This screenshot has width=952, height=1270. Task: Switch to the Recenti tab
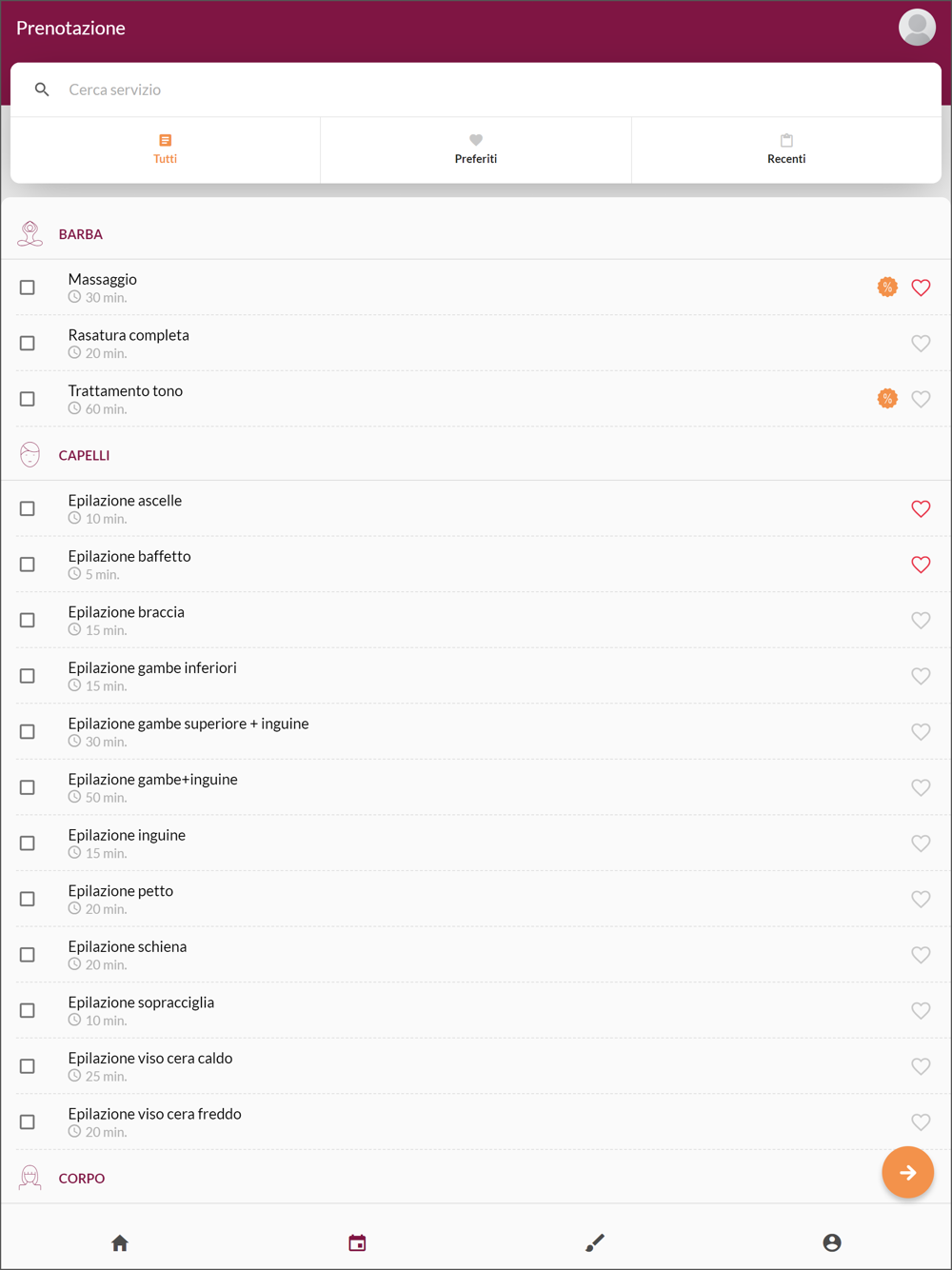click(786, 149)
